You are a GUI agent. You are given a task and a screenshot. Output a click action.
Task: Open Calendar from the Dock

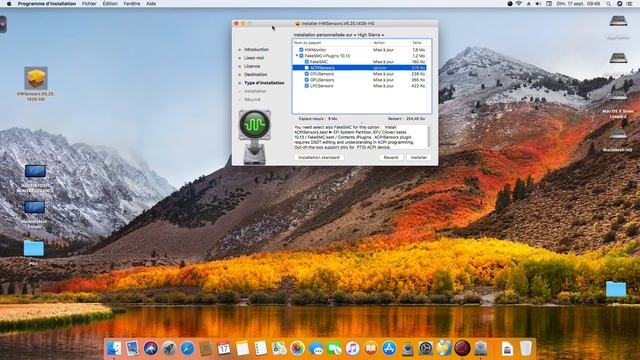(224, 348)
